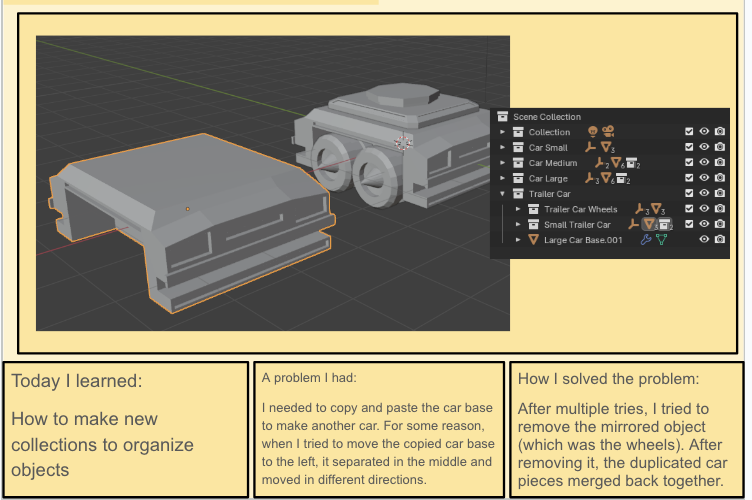Hide Car Medium with its eye icon

704,162
